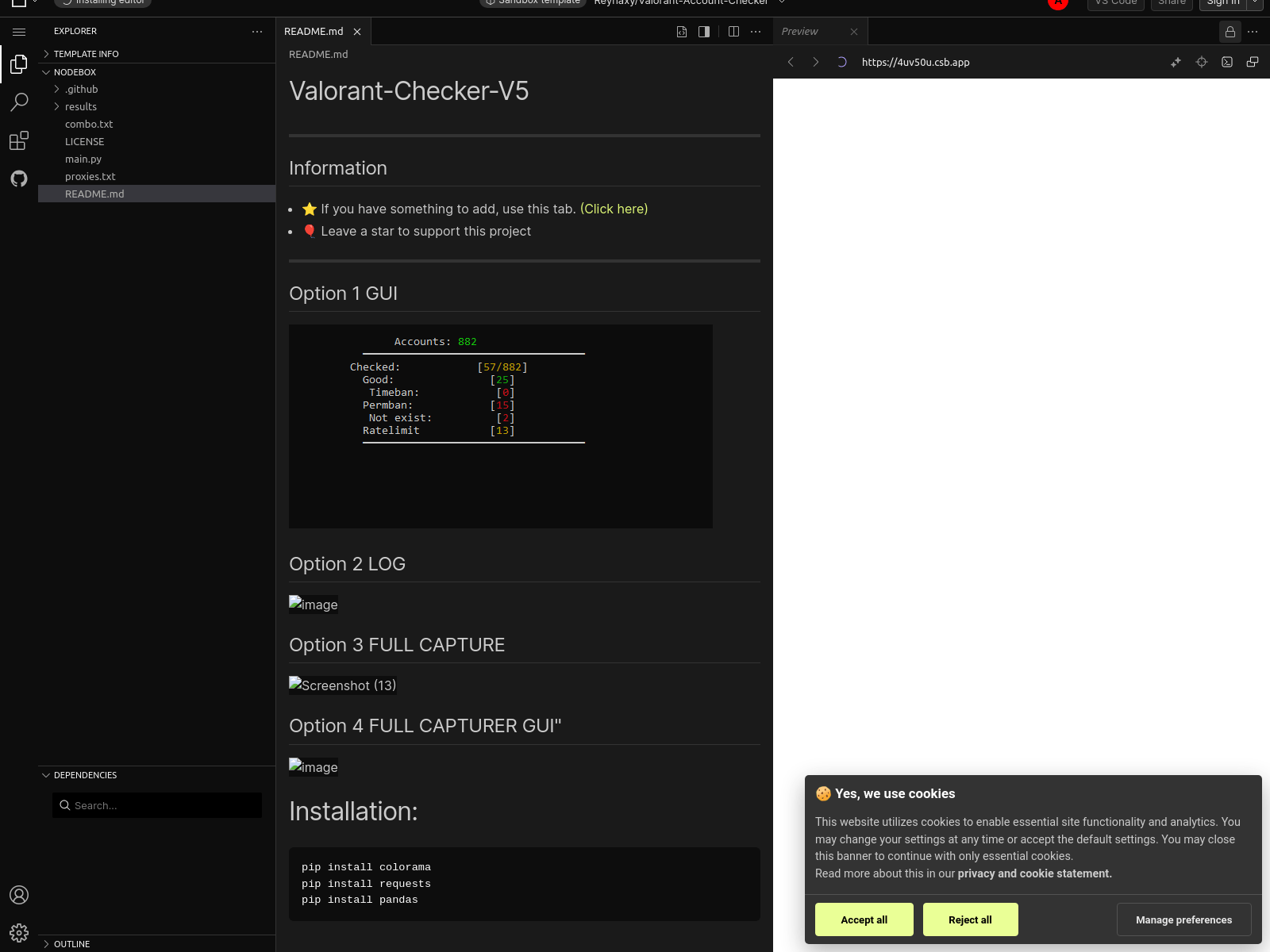Open preview in new window icon
The width and height of the screenshot is (1270, 952).
(1253, 62)
